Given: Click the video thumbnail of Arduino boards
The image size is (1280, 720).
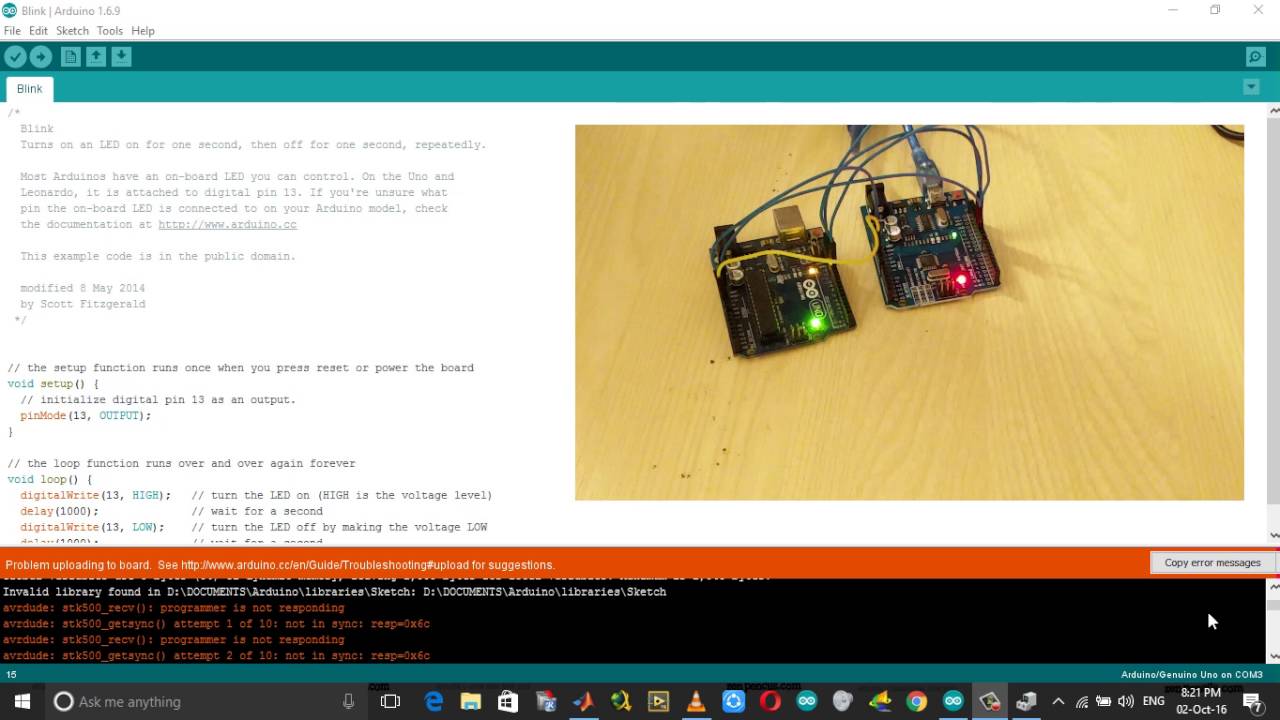Looking at the screenshot, I should 909,312.
